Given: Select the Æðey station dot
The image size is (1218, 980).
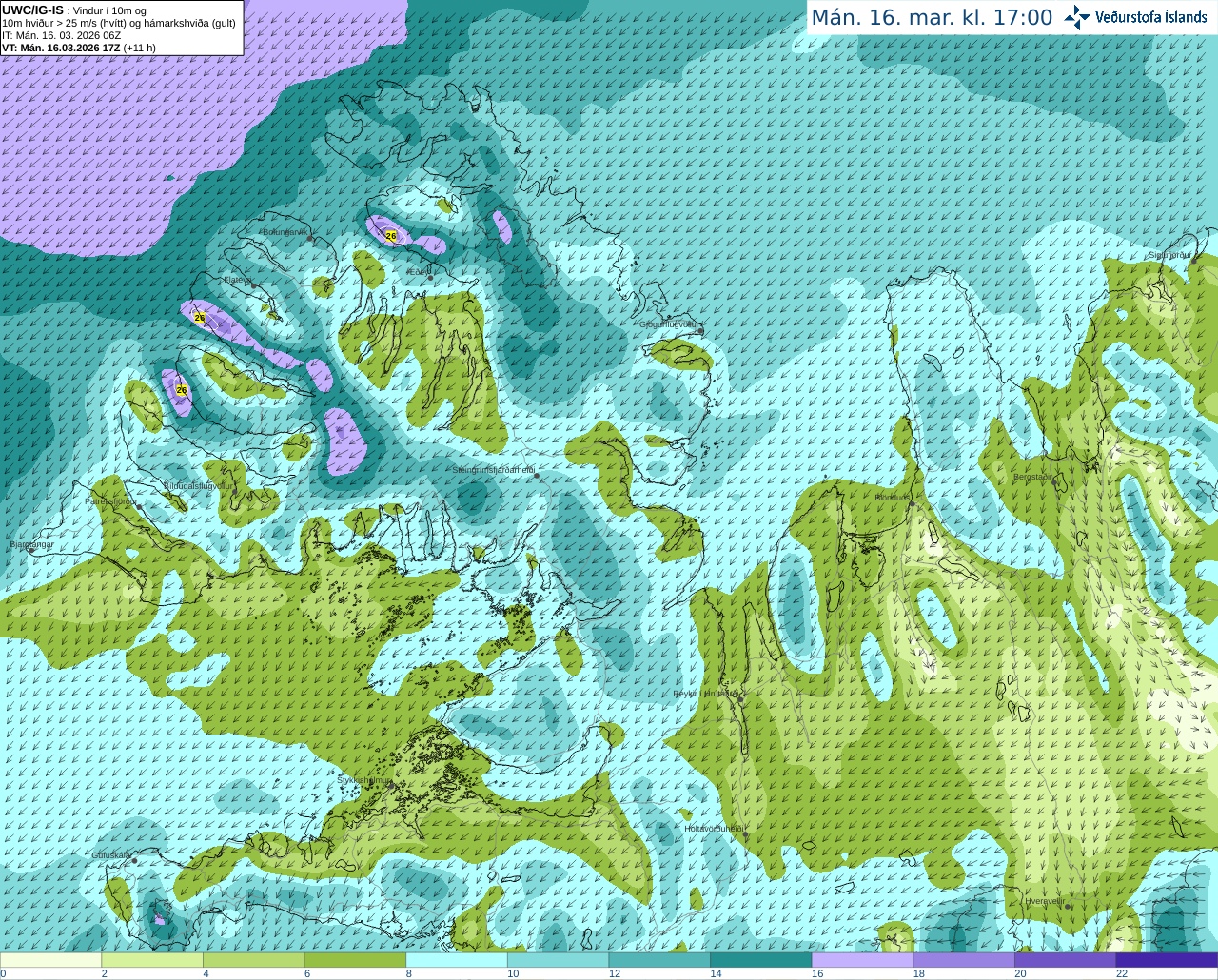Looking at the screenshot, I should coord(430,278).
